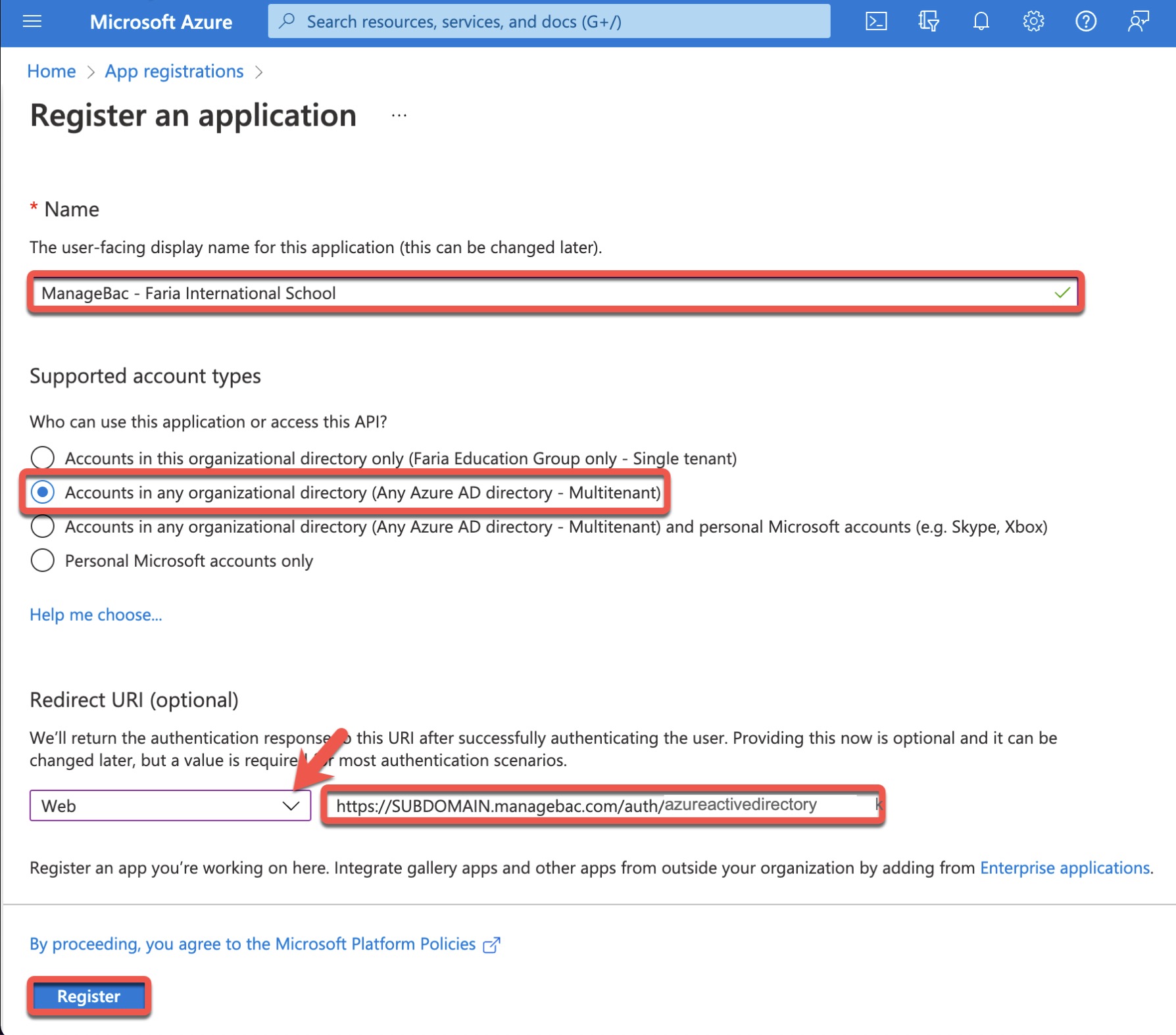Open the help question mark icon

pyautogui.click(x=1086, y=22)
